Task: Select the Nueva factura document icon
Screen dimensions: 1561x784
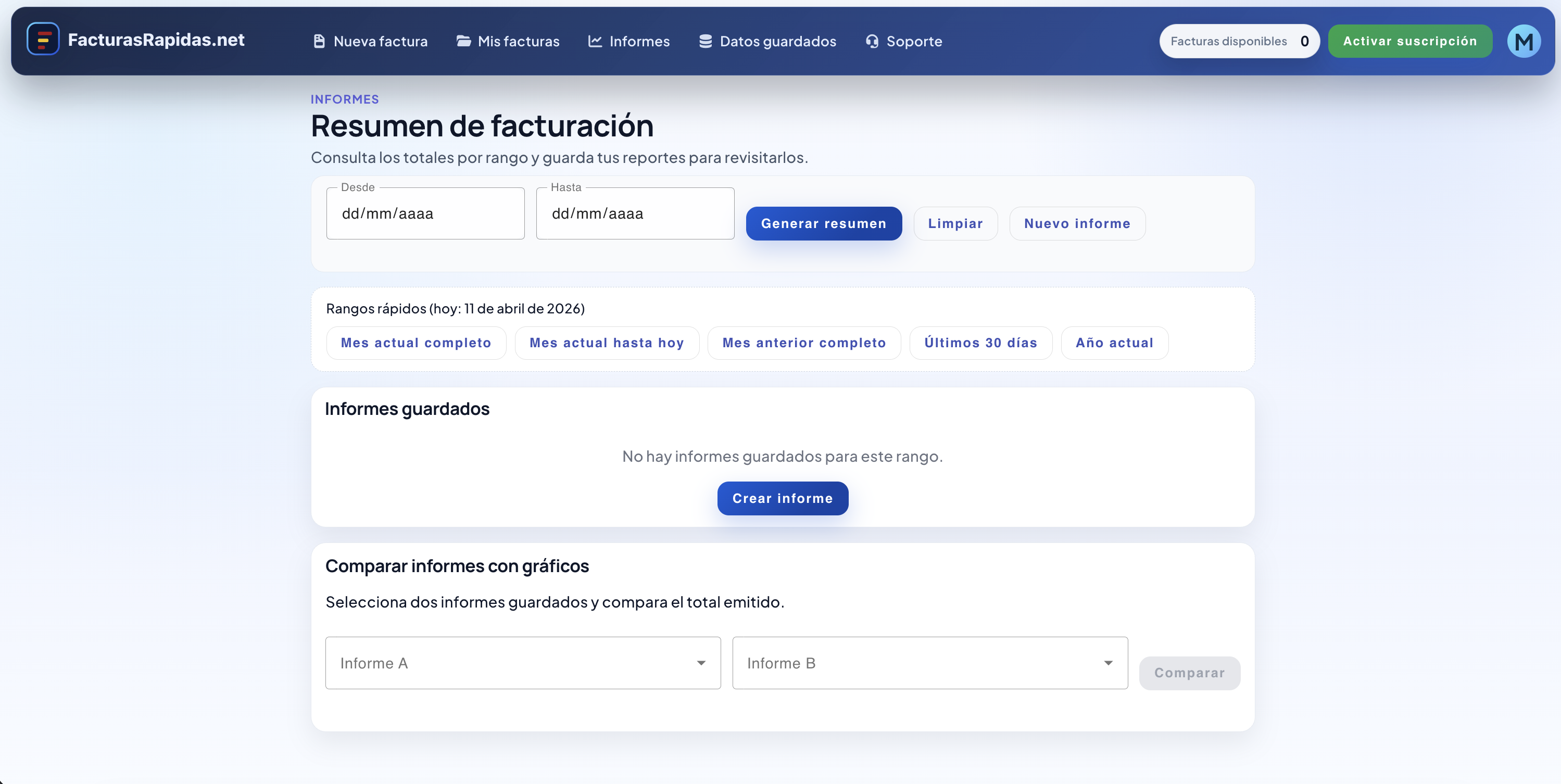Action: (x=319, y=41)
